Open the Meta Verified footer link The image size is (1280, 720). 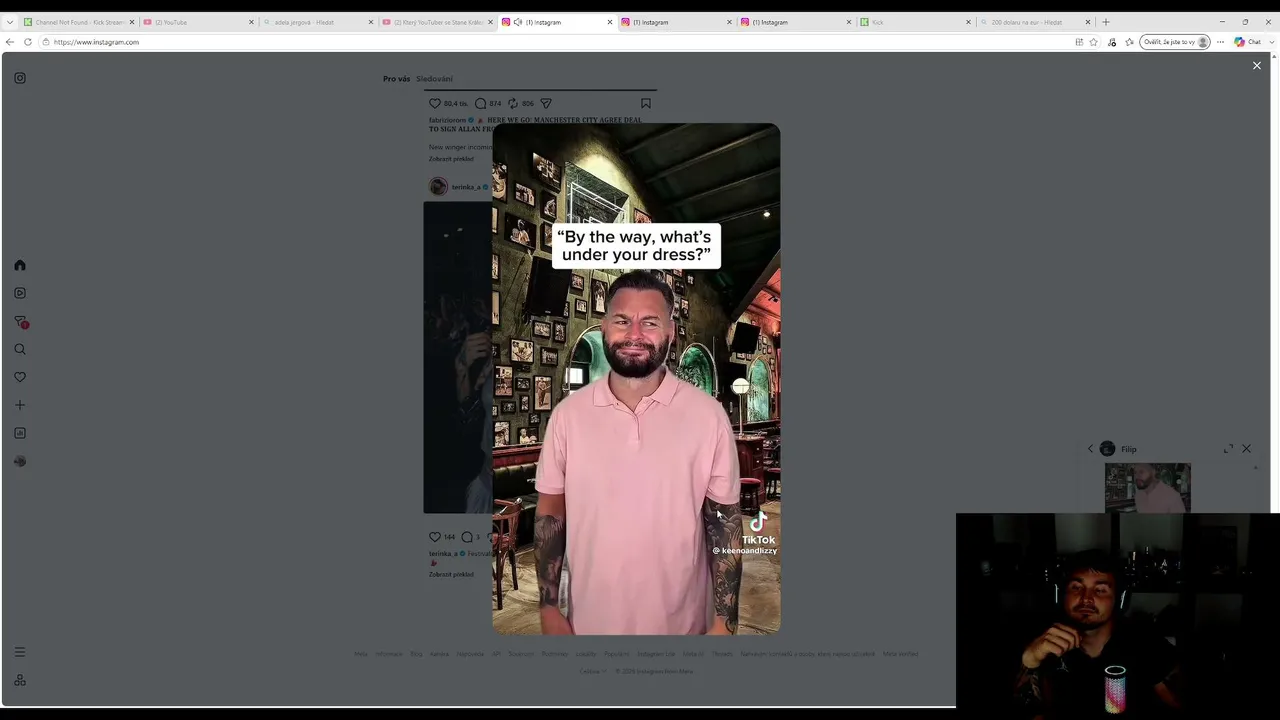(x=900, y=654)
